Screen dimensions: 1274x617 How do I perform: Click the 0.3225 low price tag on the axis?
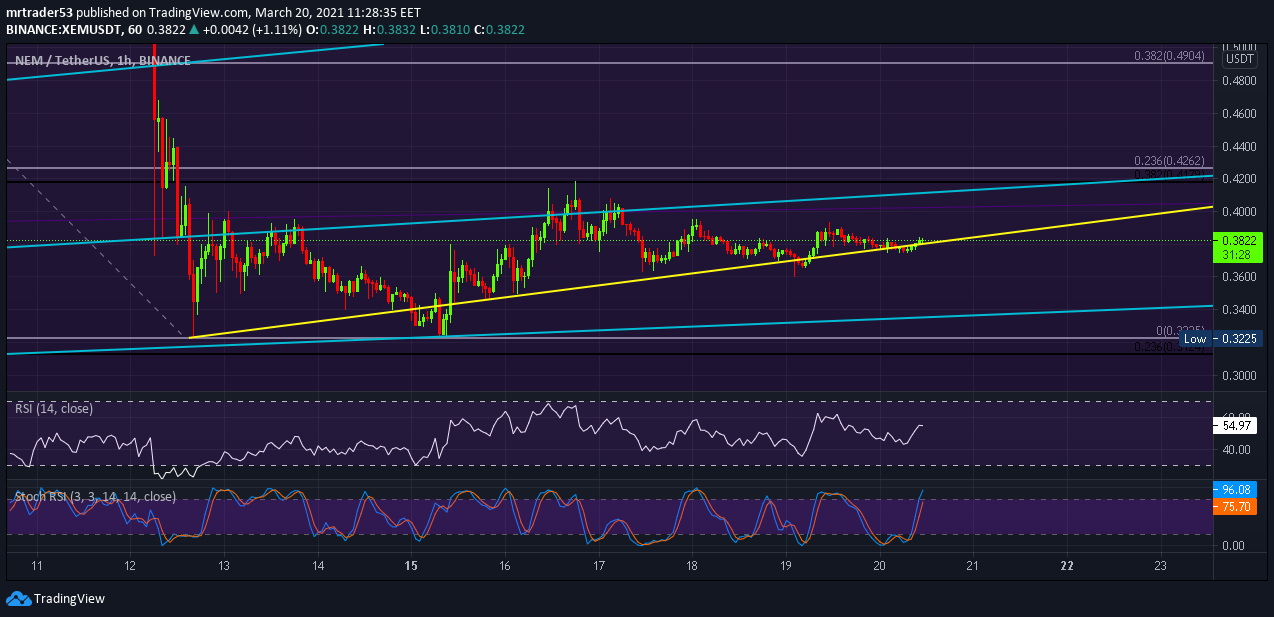[1238, 339]
